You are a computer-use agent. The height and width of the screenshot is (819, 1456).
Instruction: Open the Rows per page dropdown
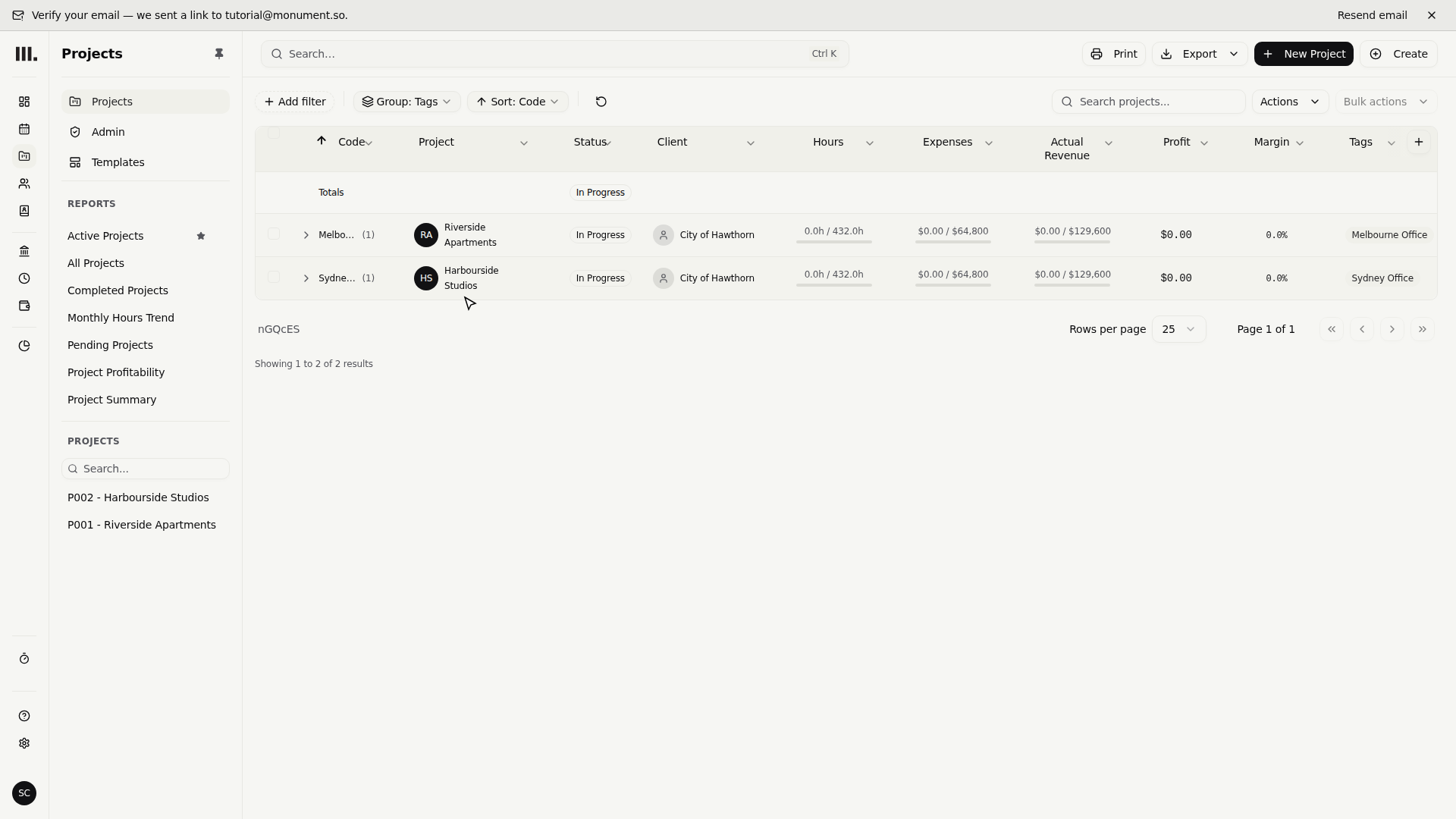(x=1178, y=329)
